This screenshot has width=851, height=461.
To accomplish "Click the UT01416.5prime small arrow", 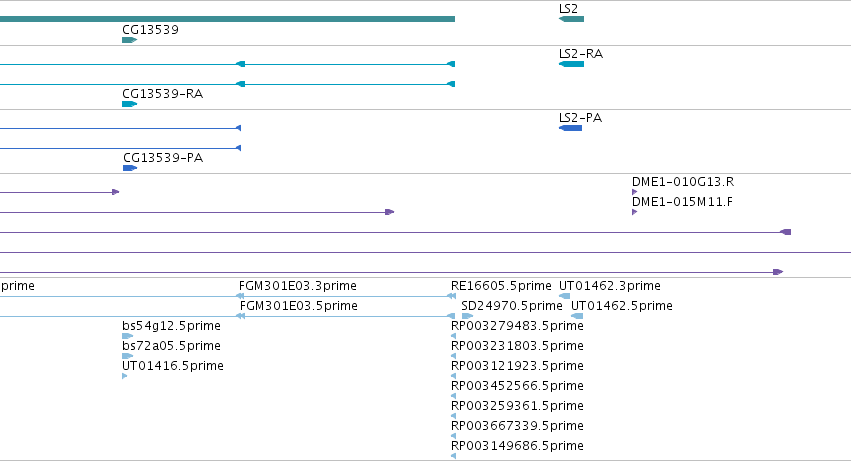I will click(125, 376).
